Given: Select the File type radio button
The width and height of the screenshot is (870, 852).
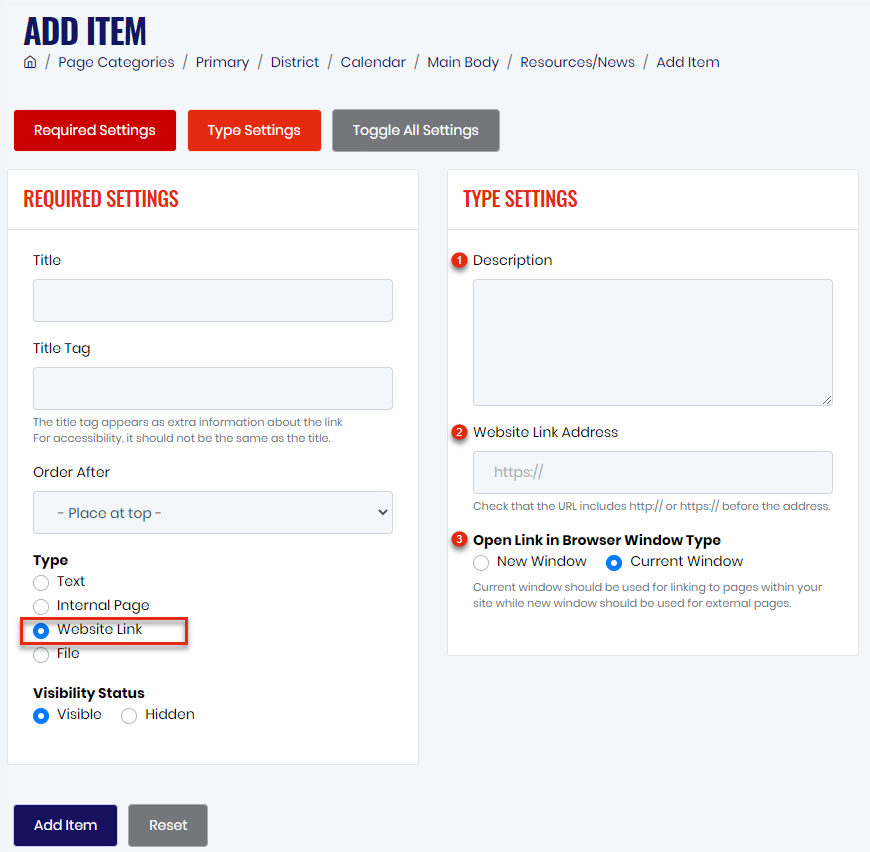Looking at the screenshot, I should coord(41,655).
